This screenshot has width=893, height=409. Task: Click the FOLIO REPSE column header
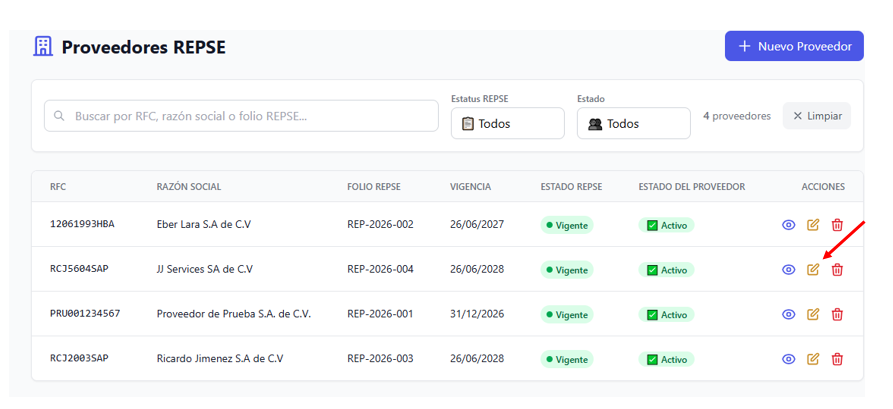(374, 187)
